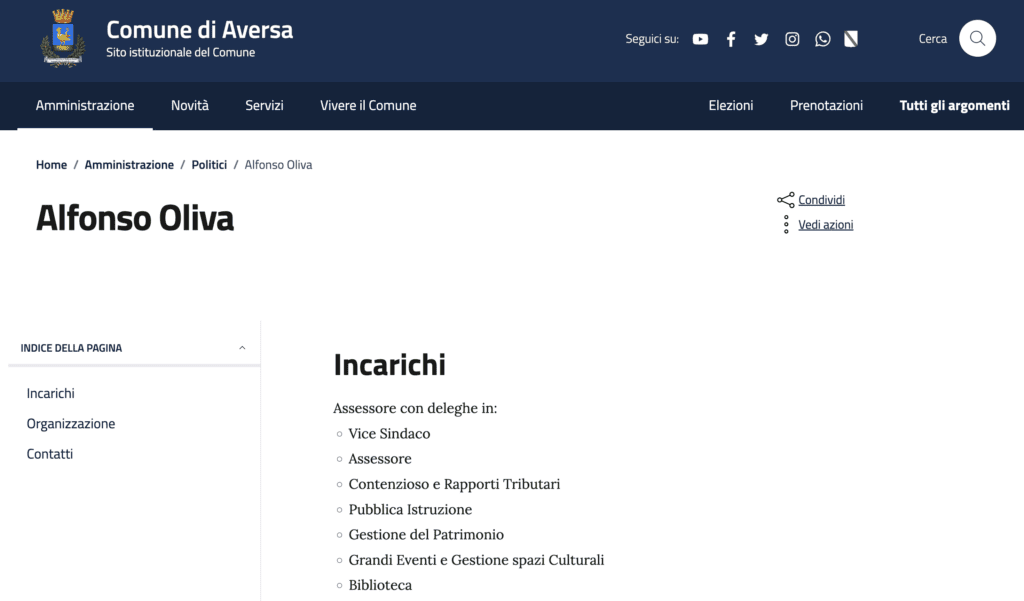
Task: Open the YouTube channel icon
Action: click(700, 39)
